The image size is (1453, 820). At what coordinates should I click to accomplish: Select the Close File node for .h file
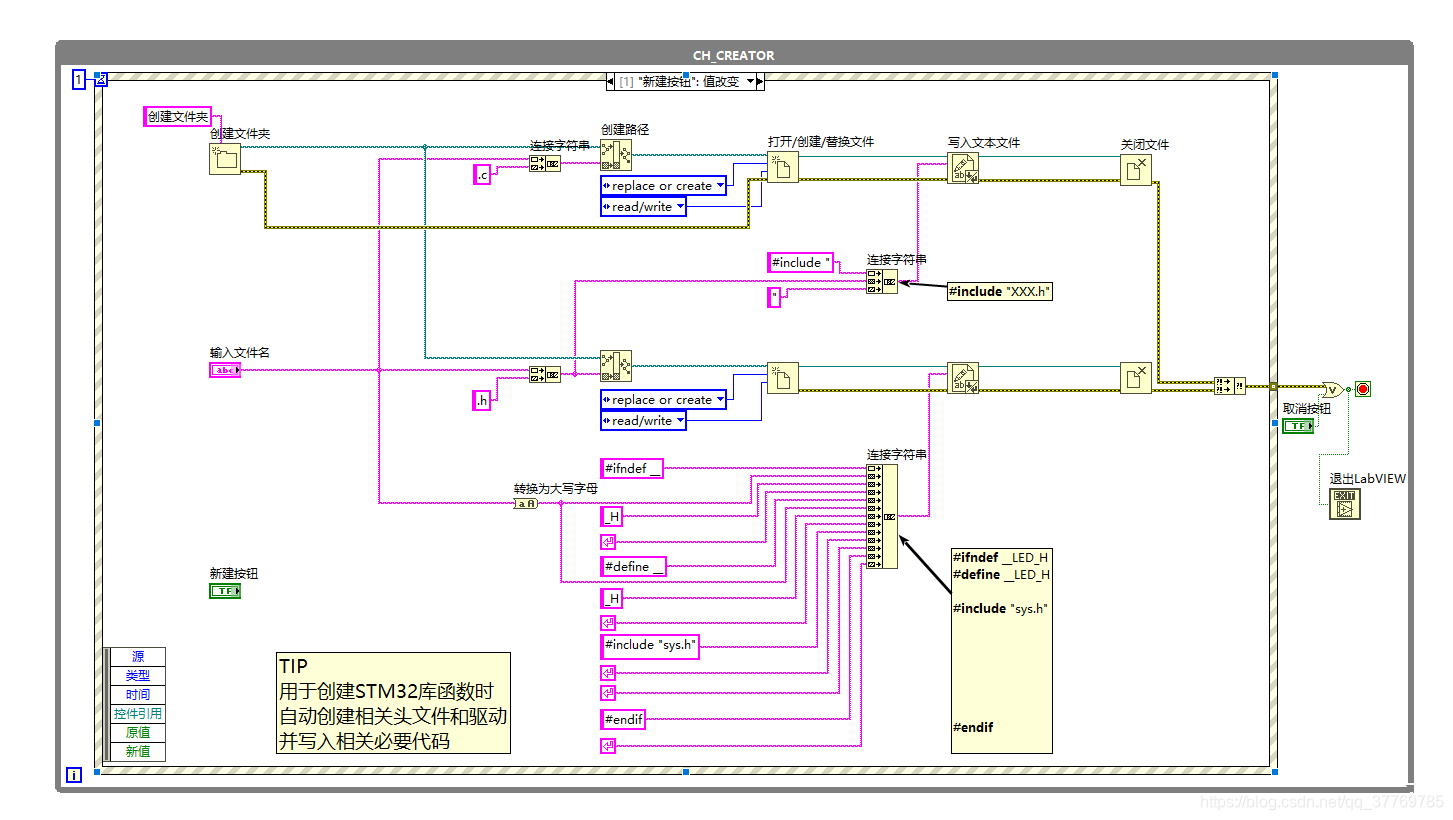coord(1136,378)
